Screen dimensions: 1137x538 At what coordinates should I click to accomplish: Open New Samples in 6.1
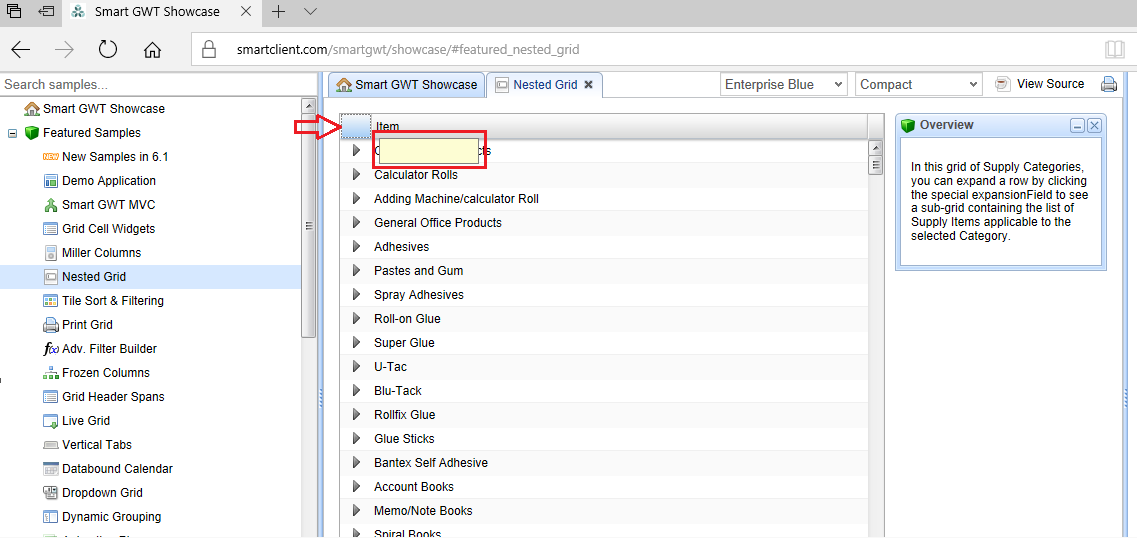click(115, 157)
